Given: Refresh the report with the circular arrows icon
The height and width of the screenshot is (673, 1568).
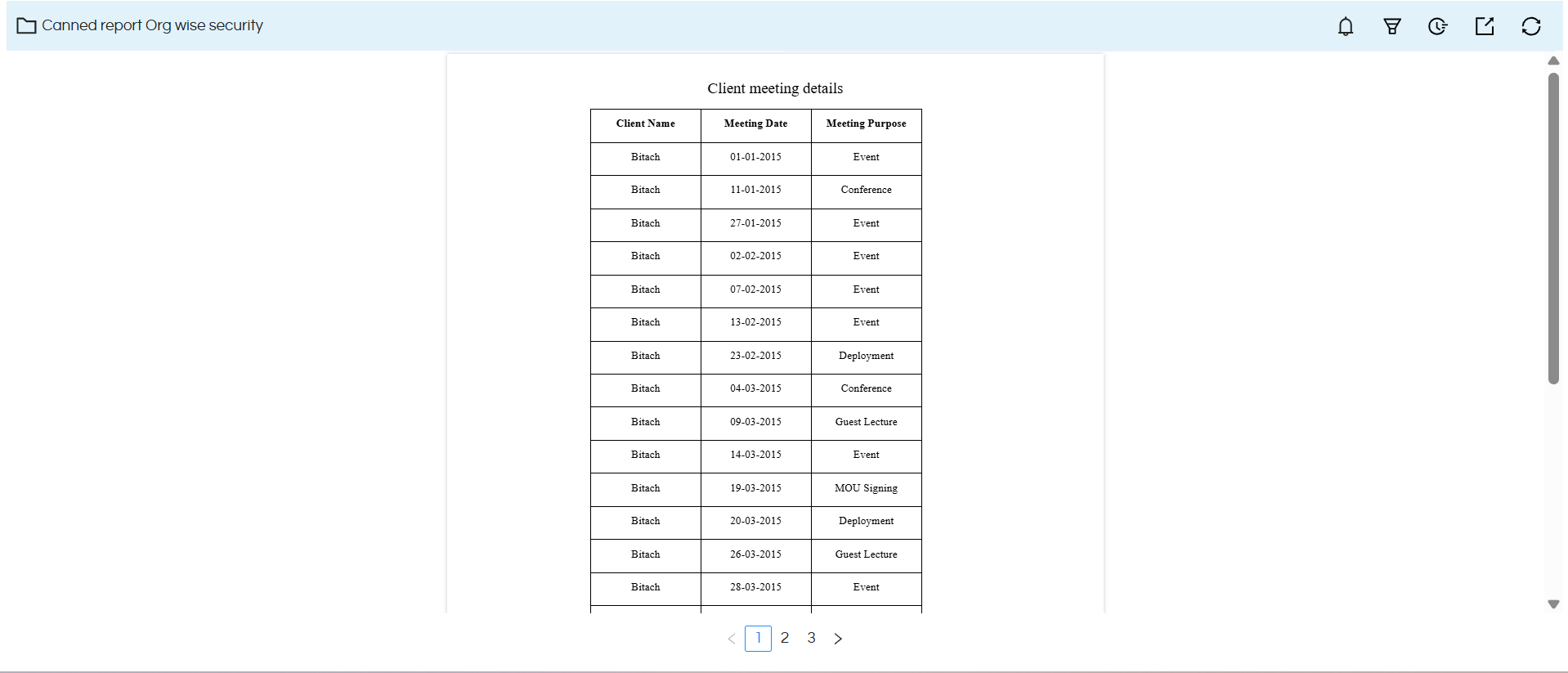Looking at the screenshot, I should click(1530, 26).
